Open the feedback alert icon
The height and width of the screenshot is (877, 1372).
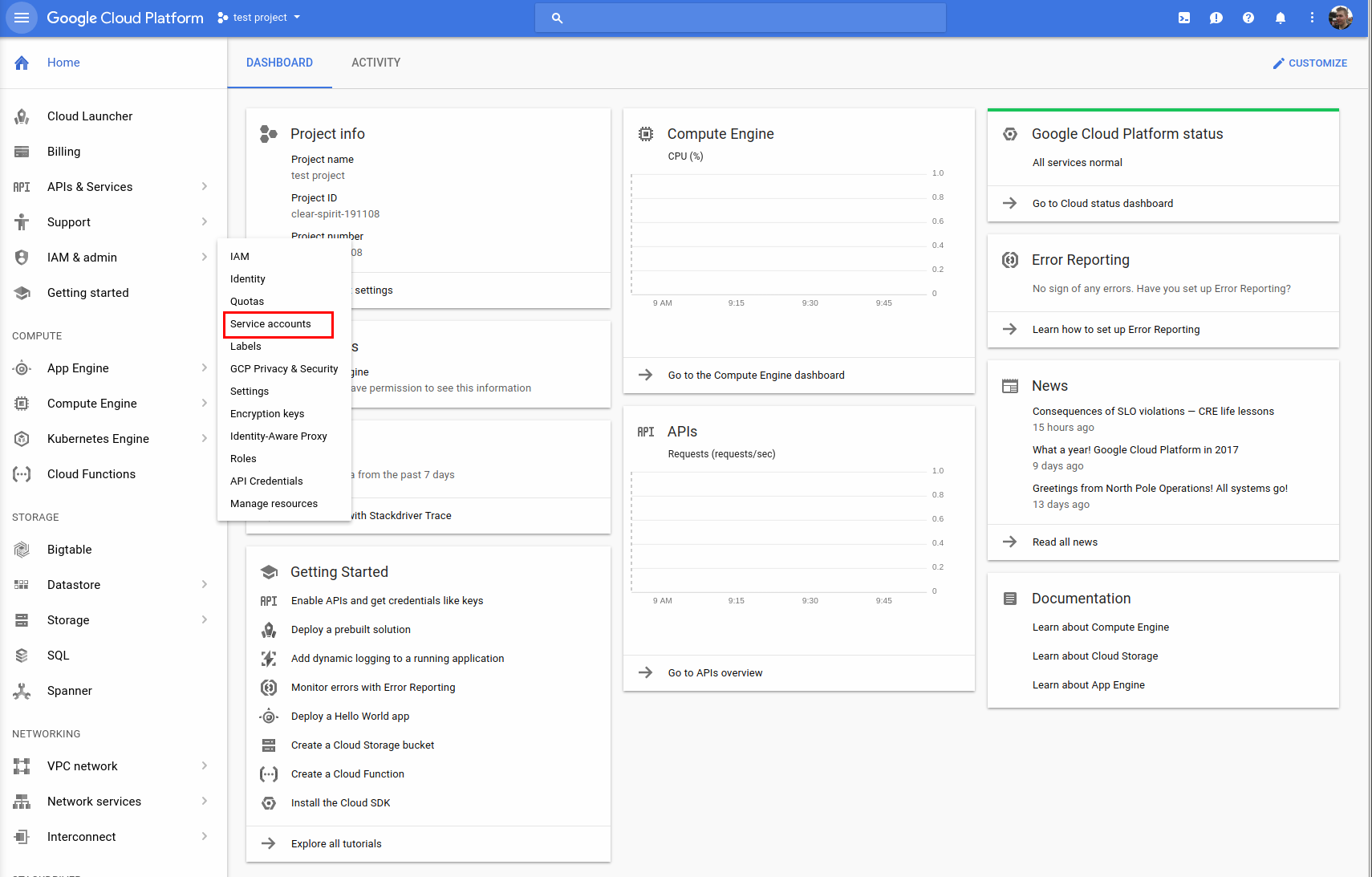coord(1216,18)
